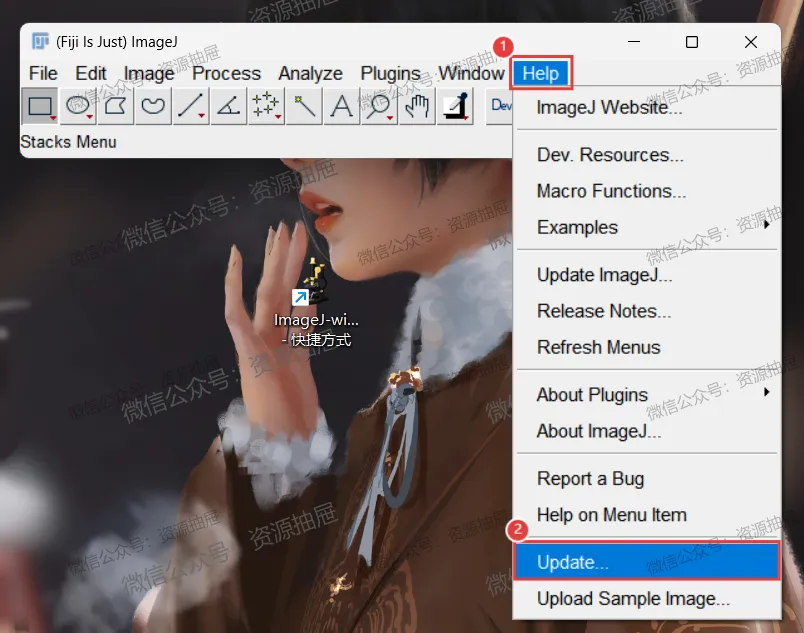The height and width of the screenshot is (633, 804).
Task: Select the Angle tool
Action: tap(228, 106)
